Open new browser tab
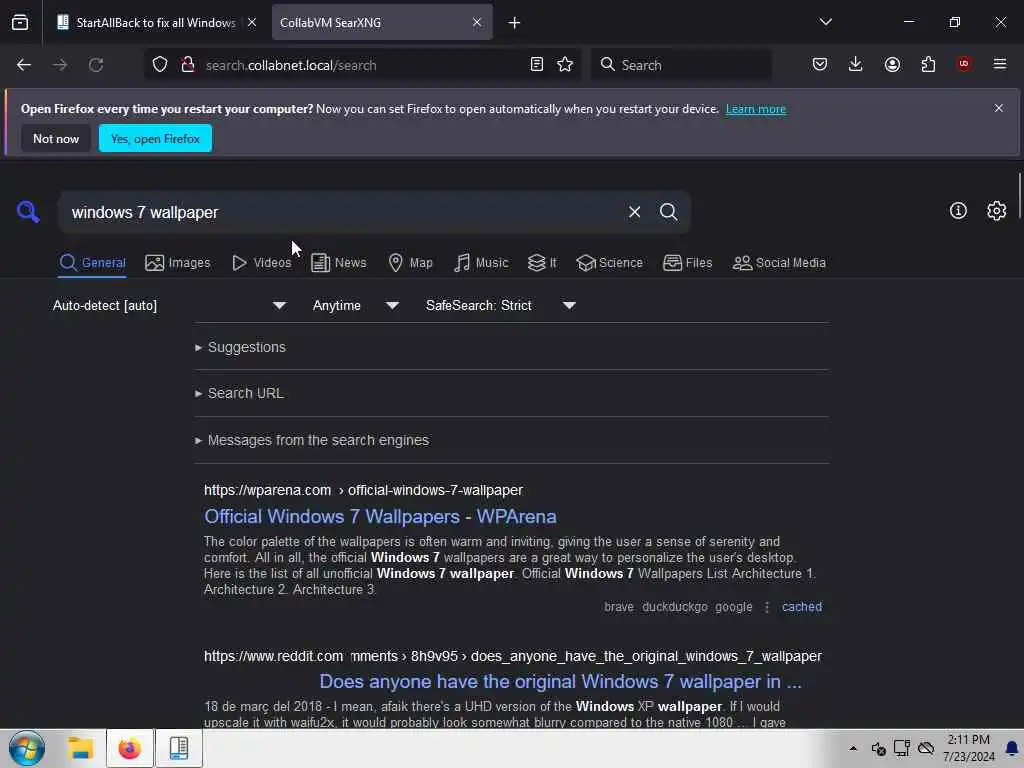The width and height of the screenshot is (1024, 768). (515, 23)
